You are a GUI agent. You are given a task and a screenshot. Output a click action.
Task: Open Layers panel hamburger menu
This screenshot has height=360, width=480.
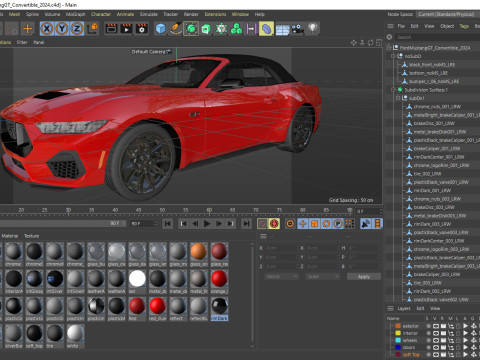[x=390, y=308]
